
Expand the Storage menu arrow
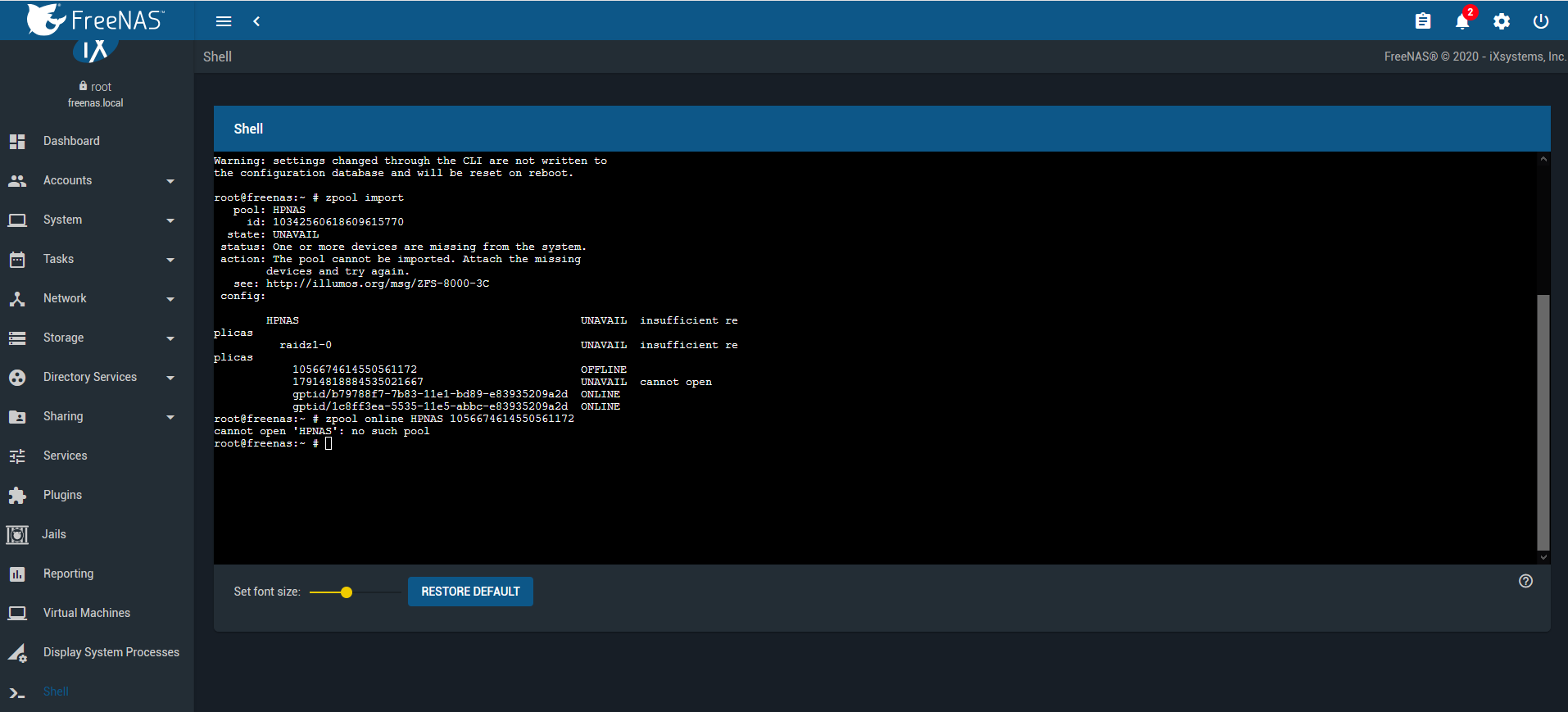(170, 338)
